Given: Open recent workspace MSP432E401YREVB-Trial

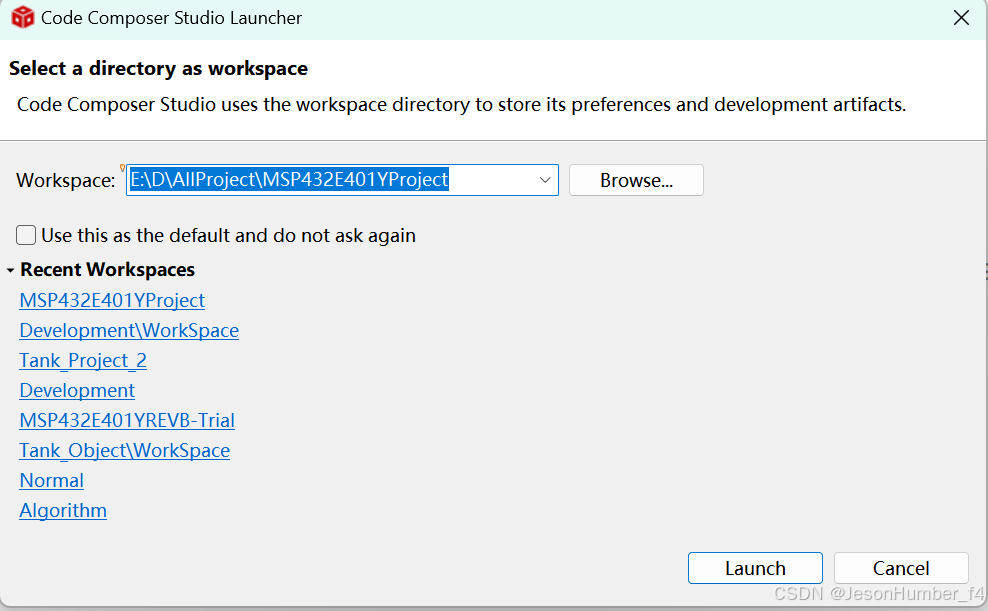Looking at the screenshot, I should (127, 420).
